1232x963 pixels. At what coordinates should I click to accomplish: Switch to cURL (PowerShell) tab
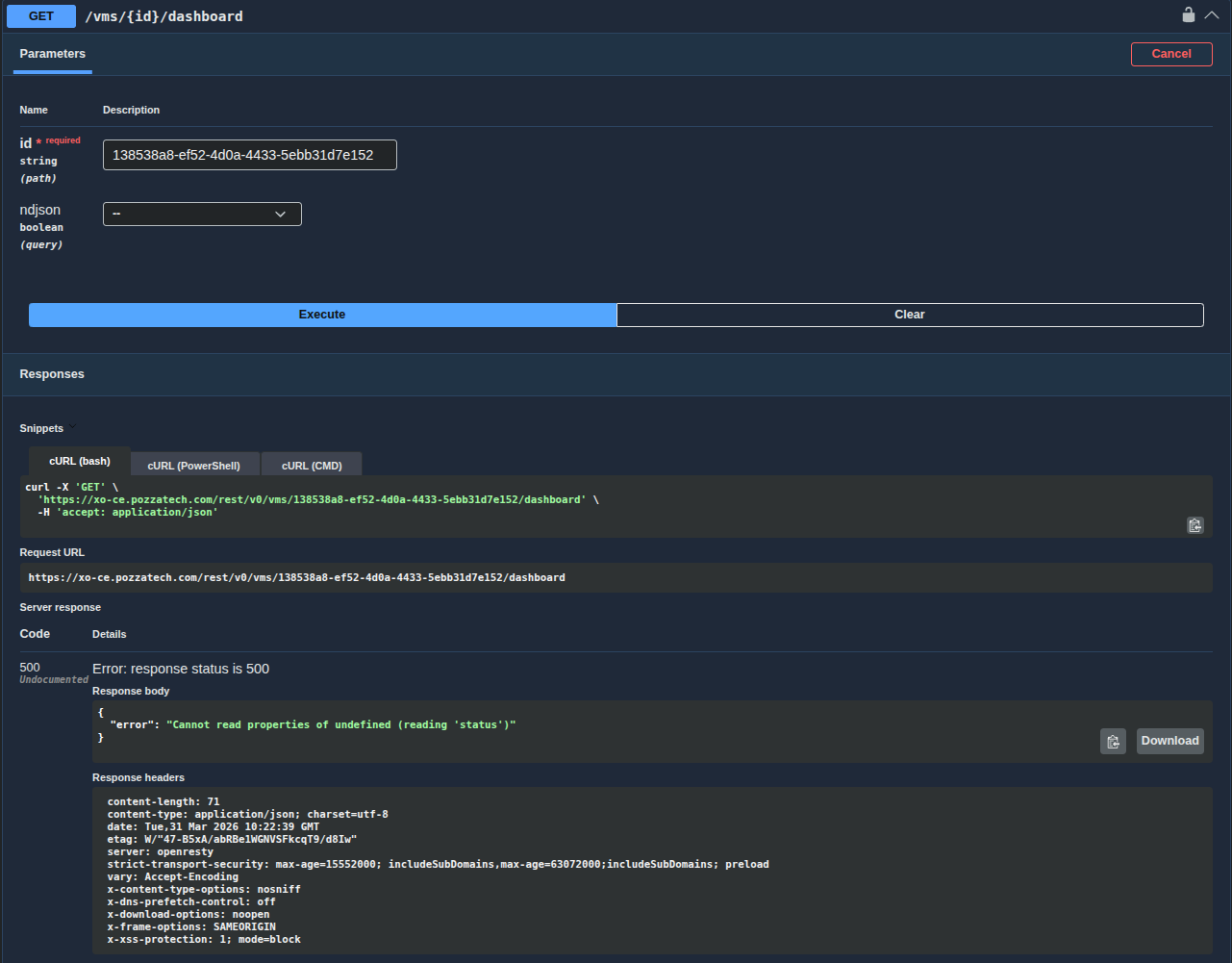click(x=193, y=466)
